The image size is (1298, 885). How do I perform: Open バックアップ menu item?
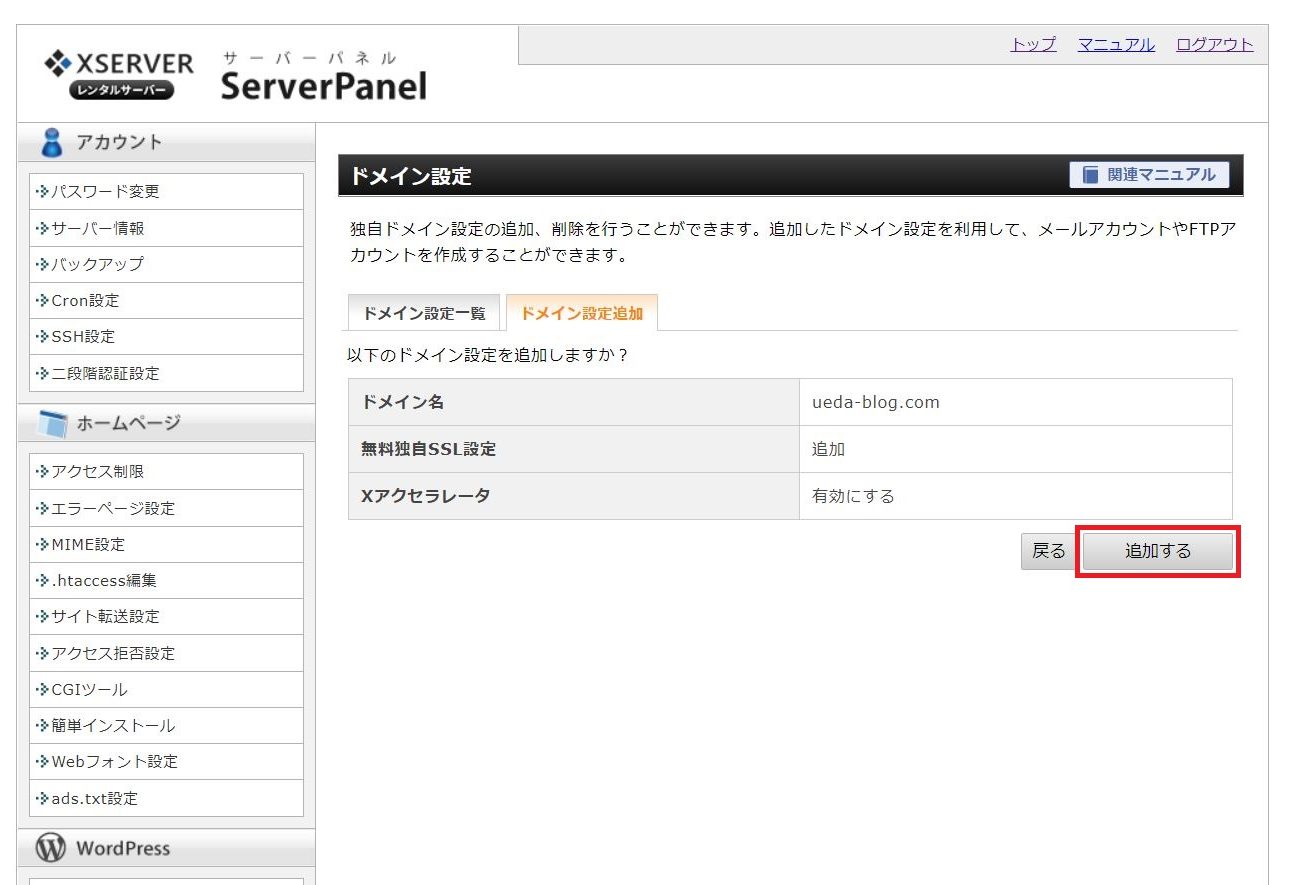coord(166,264)
